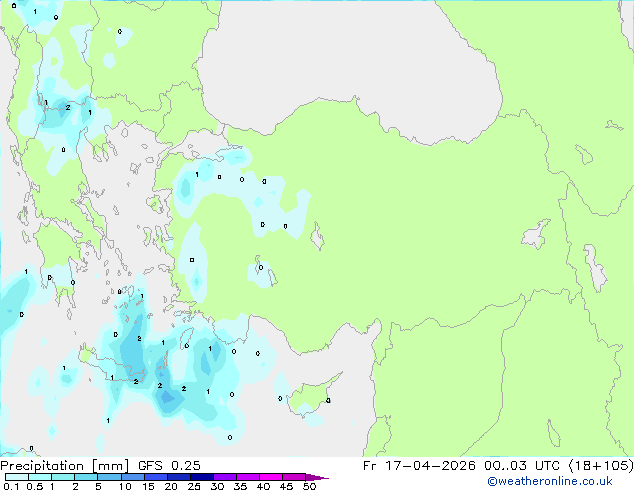
Task: Select the 30–35 mm purple legend swatch
Action: pyautogui.click(x=225, y=477)
